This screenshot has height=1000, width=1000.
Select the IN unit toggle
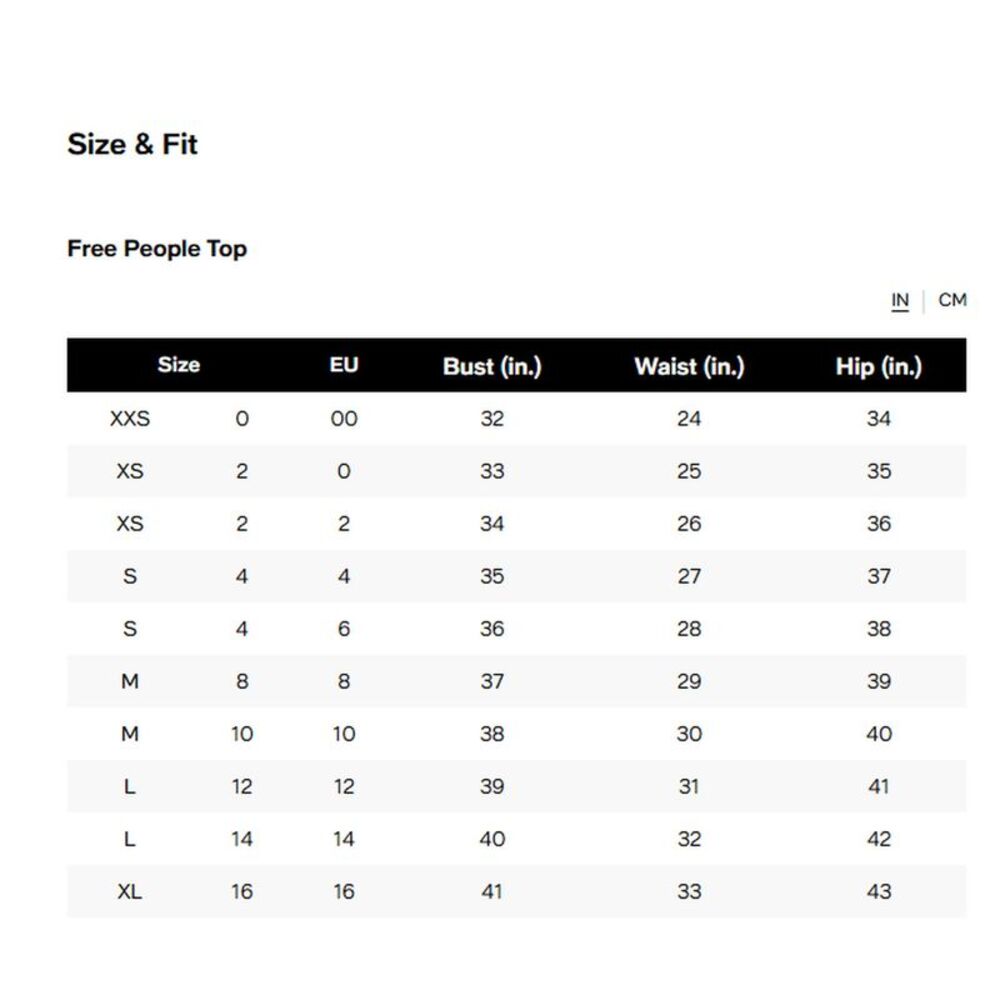click(899, 300)
